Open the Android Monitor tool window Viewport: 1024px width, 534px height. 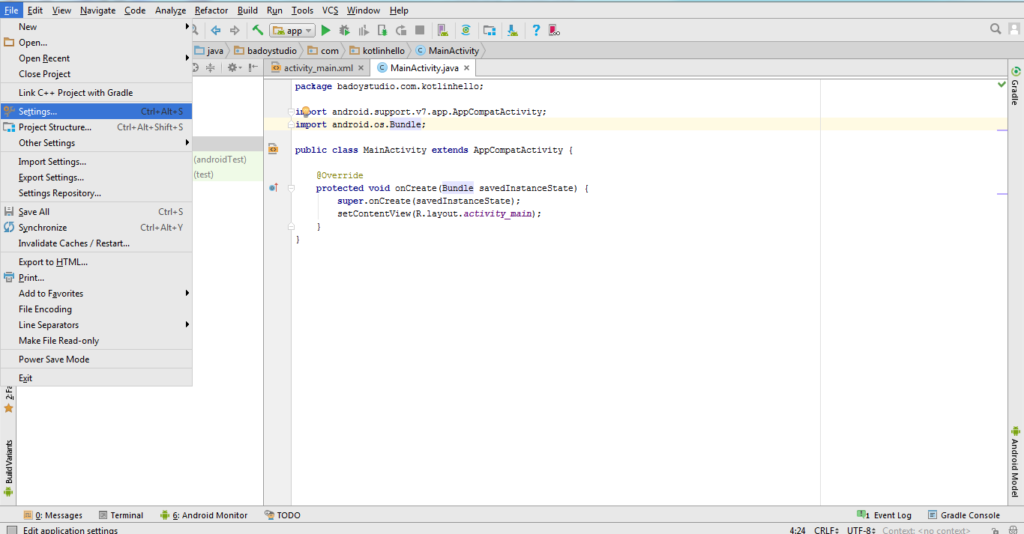tap(208, 515)
